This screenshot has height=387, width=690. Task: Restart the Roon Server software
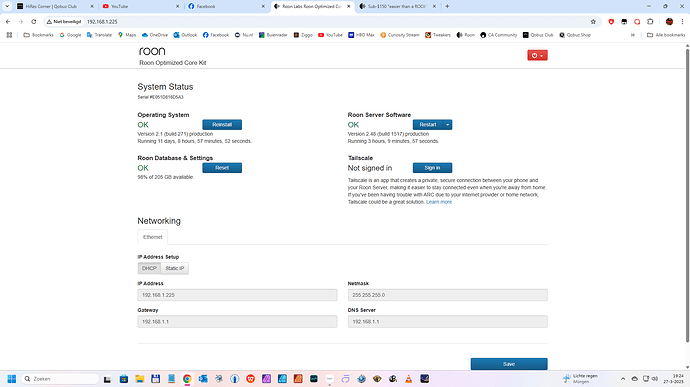tap(428, 125)
